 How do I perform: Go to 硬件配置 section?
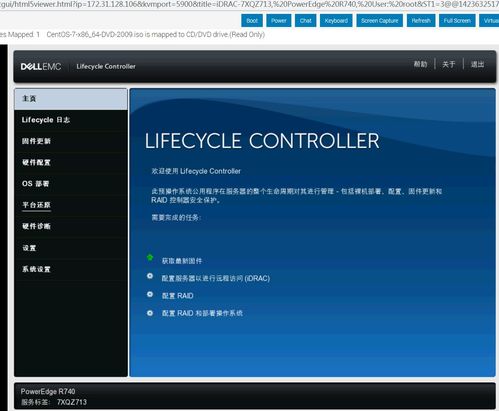click(x=71, y=163)
